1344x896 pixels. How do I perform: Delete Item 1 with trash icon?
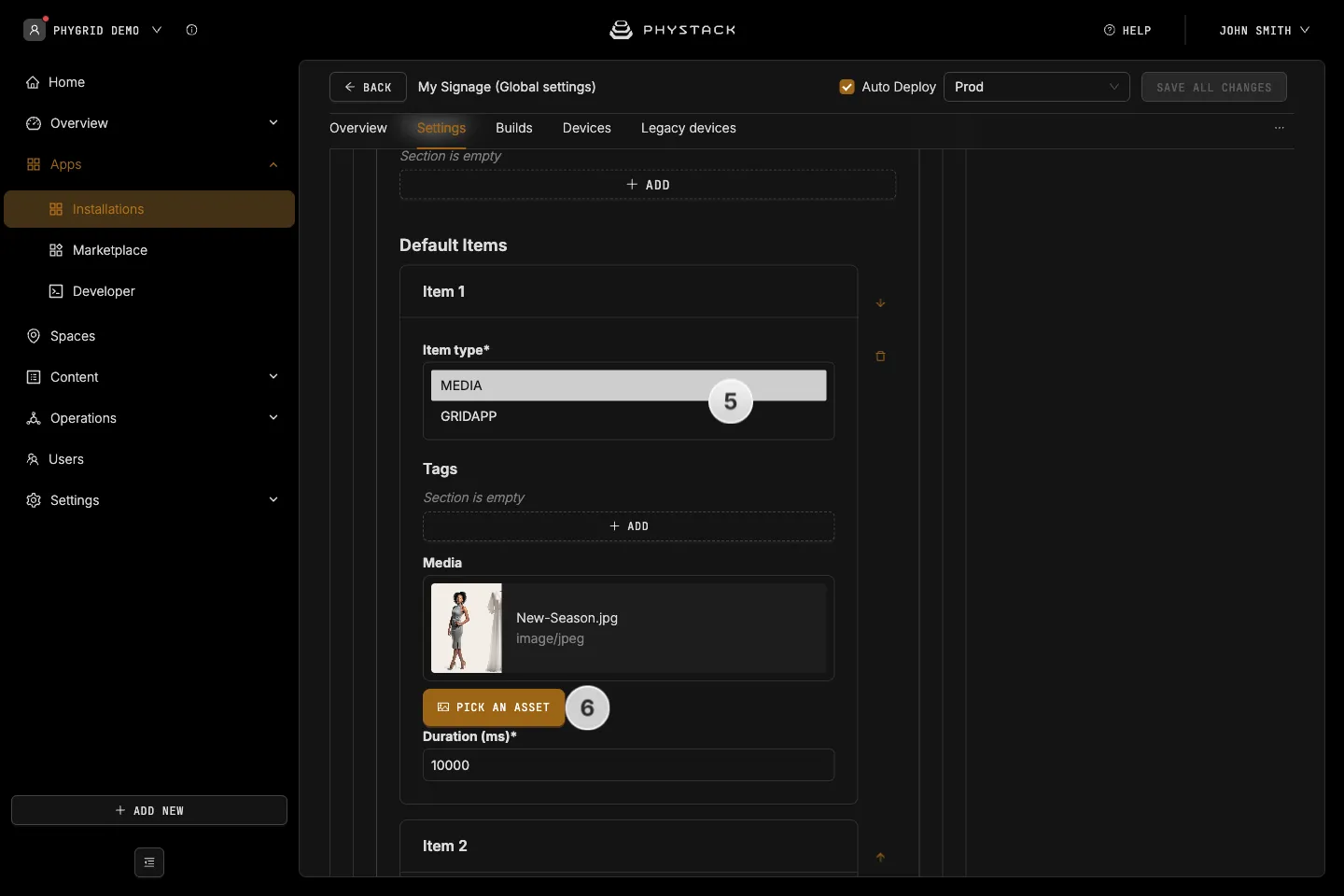880,357
